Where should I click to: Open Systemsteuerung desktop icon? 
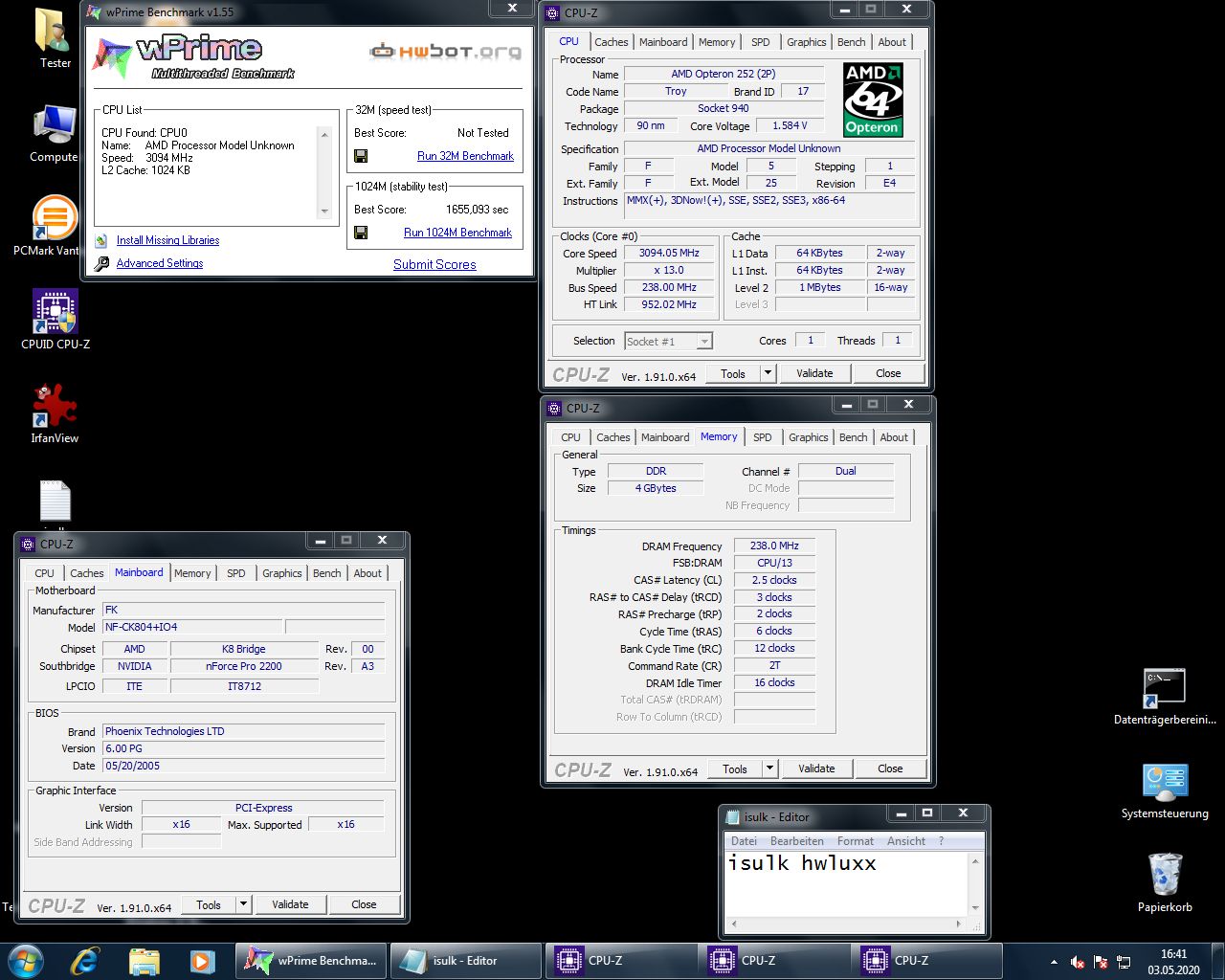click(x=1165, y=791)
